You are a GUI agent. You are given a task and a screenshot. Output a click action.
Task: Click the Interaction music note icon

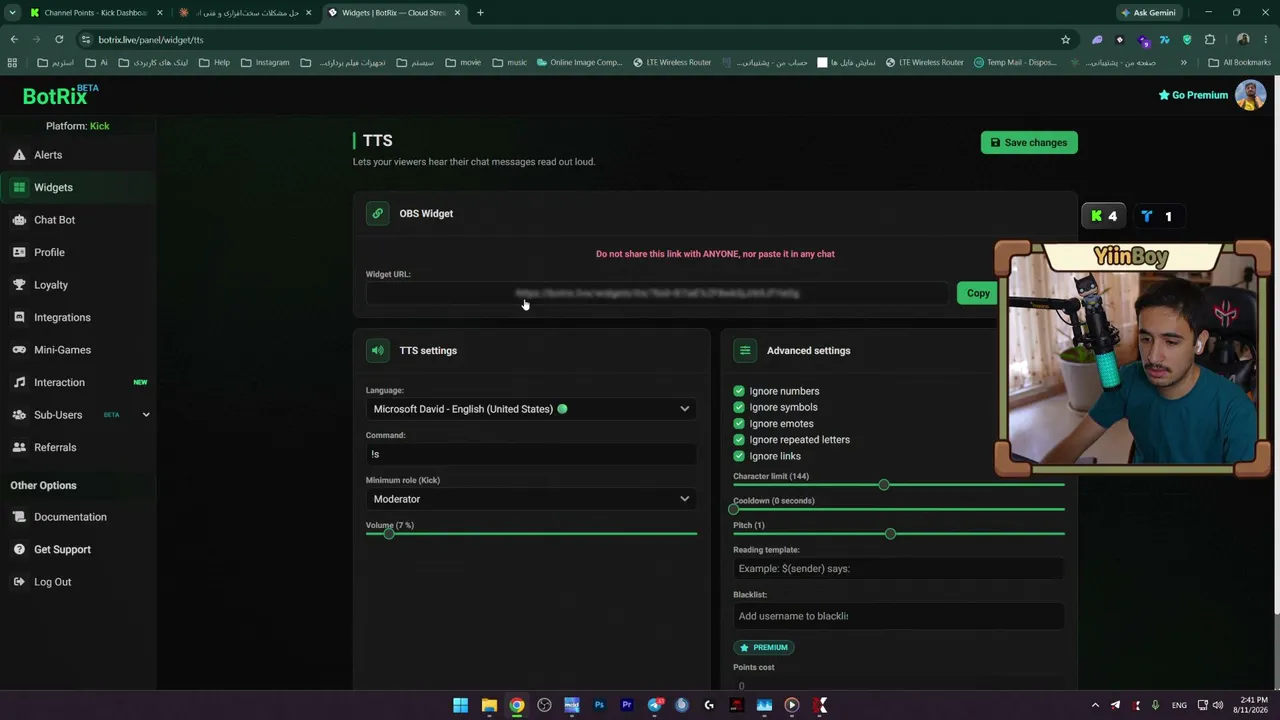[19, 382]
